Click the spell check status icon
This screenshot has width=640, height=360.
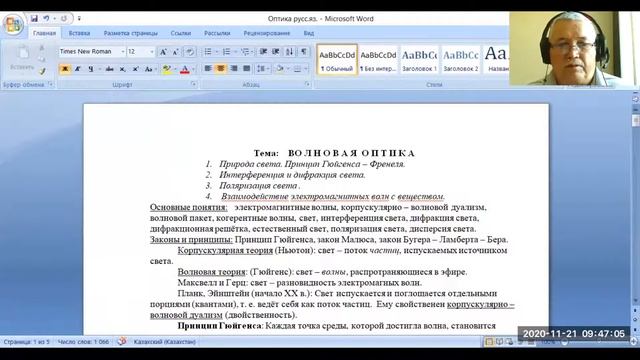pos(122,341)
